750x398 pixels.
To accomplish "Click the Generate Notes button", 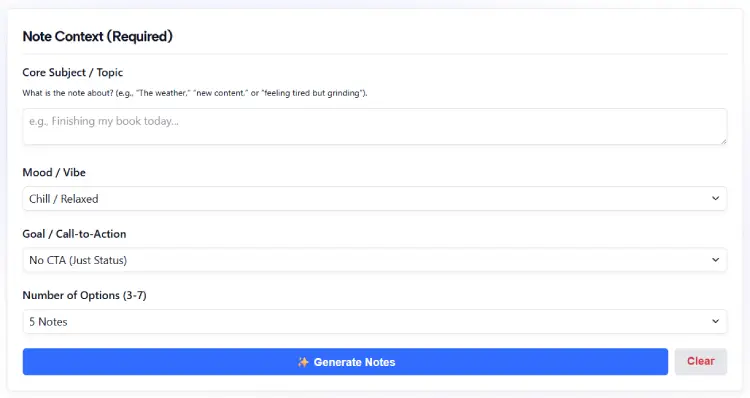I will click(x=345, y=362).
